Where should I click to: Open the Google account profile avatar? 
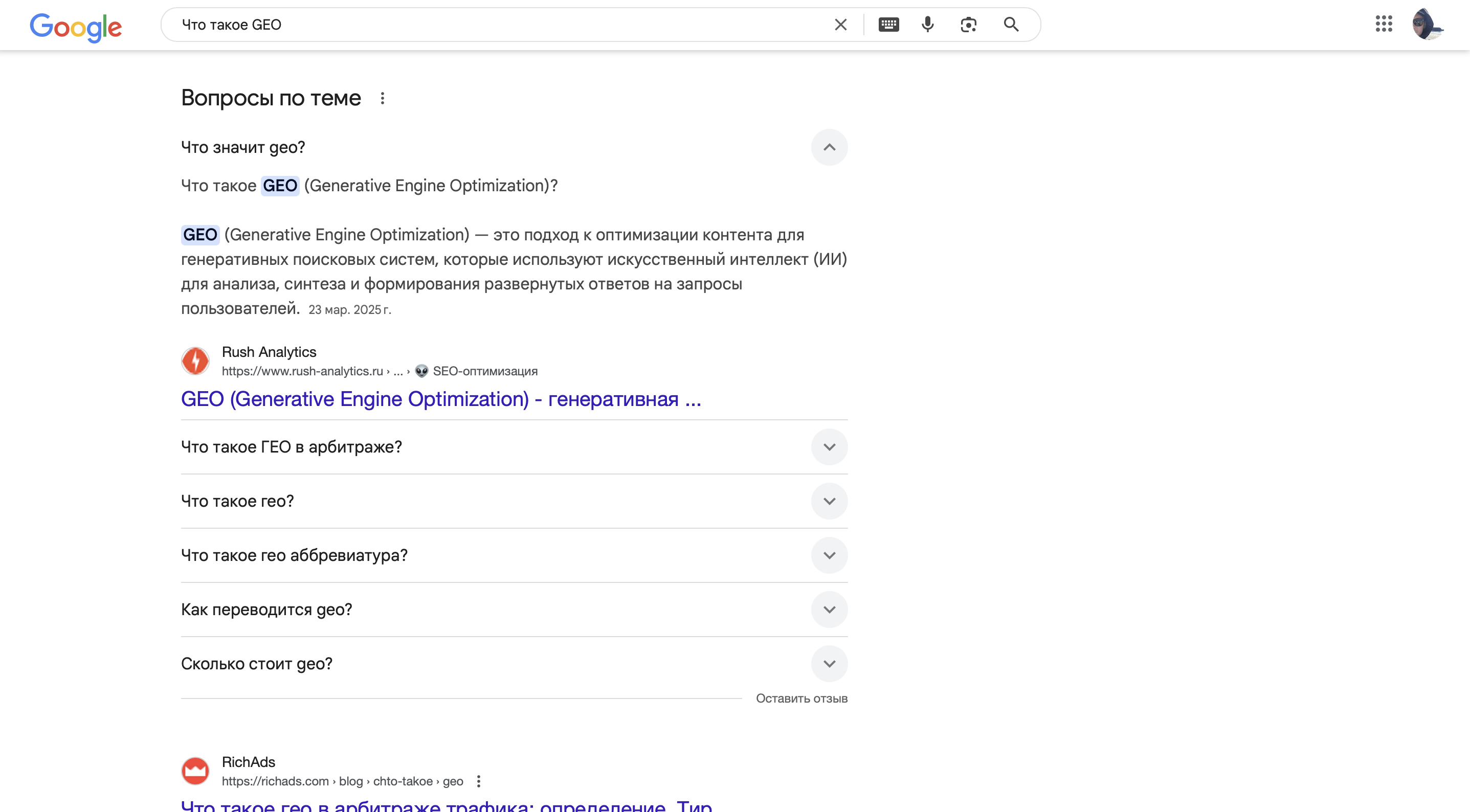point(1426,25)
